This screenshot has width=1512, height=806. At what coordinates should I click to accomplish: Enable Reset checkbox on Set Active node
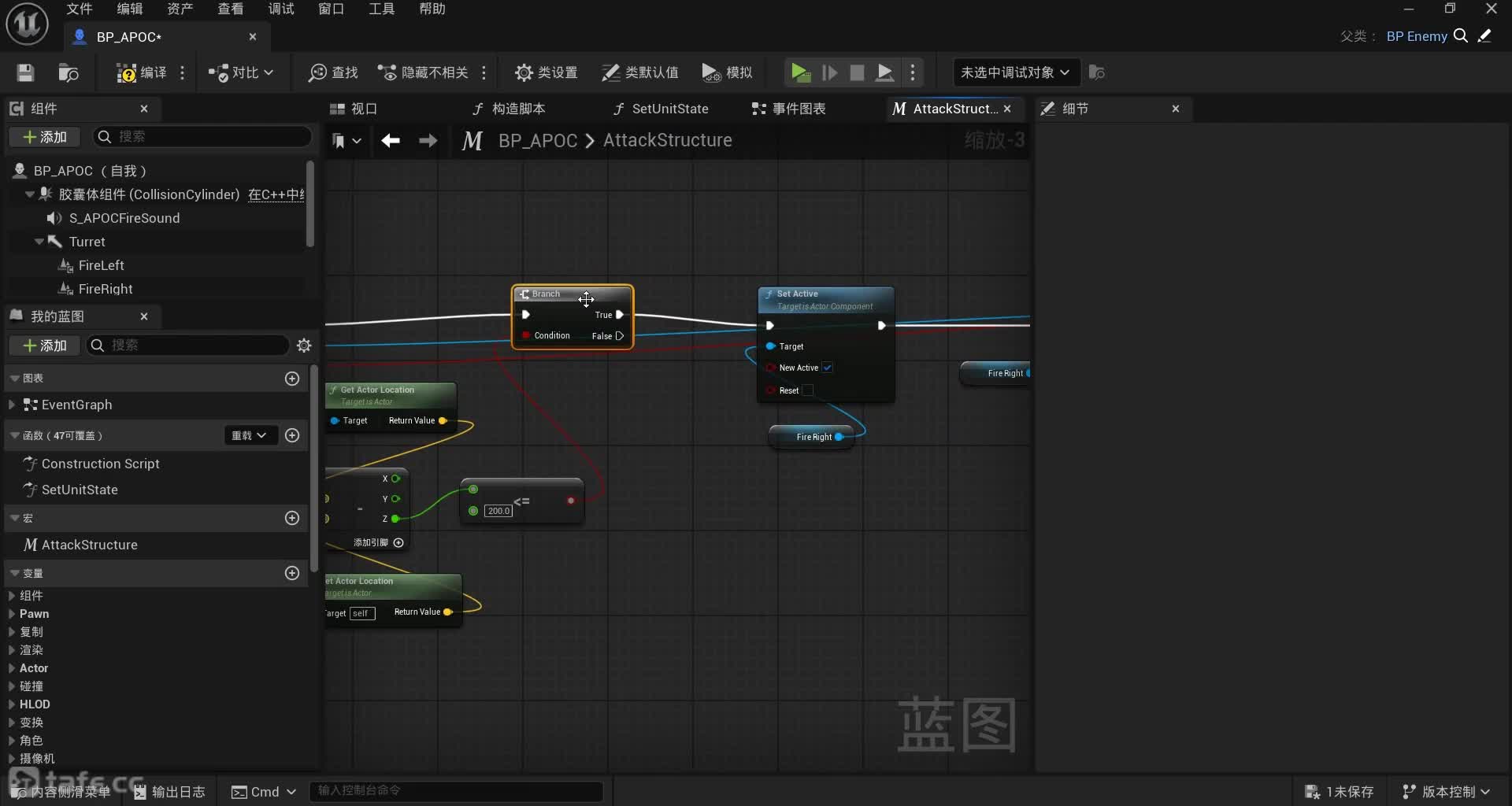807,390
